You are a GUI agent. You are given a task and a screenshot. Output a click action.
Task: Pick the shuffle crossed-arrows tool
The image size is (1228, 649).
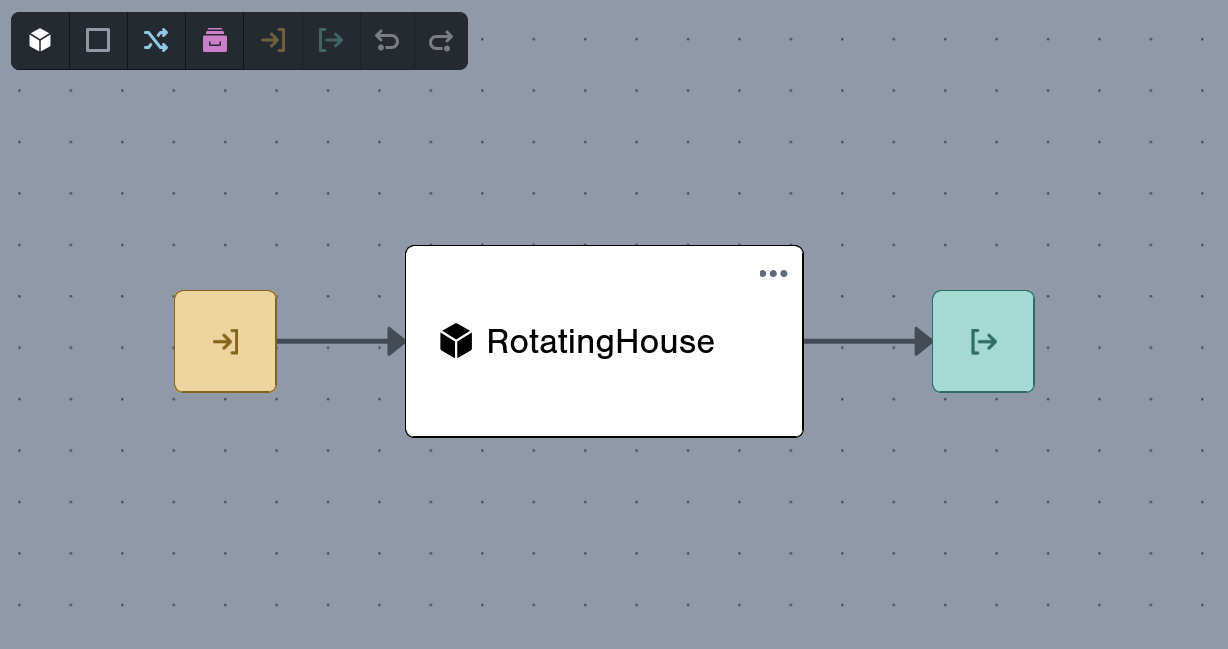pyautogui.click(x=156, y=41)
